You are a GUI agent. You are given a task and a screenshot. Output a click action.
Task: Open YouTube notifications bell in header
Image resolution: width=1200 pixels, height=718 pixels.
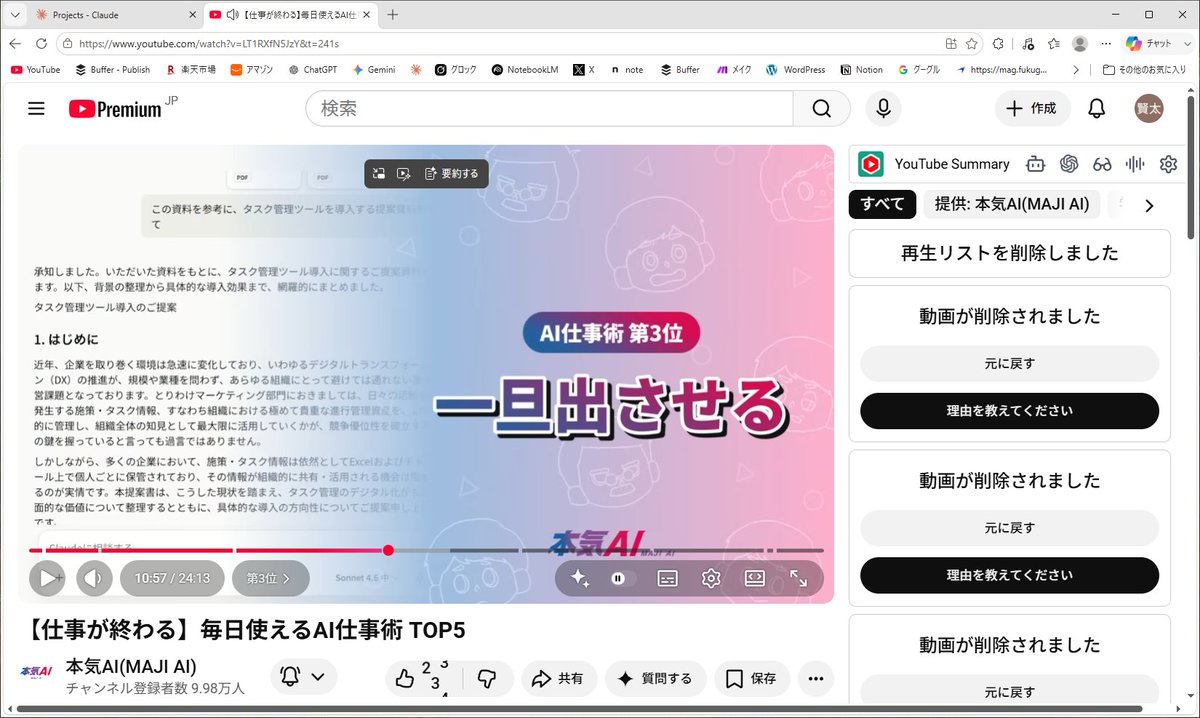[x=1097, y=108]
